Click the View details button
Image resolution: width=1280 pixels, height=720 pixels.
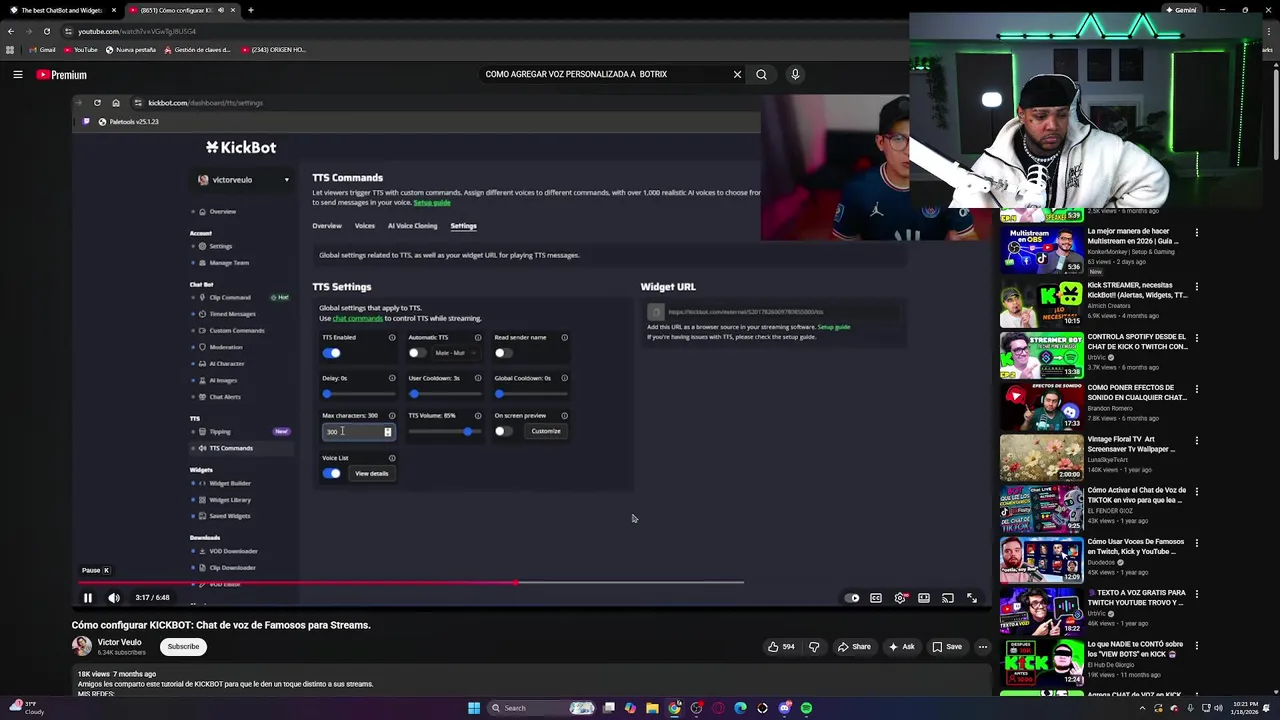pyautogui.click(x=371, y=473)
